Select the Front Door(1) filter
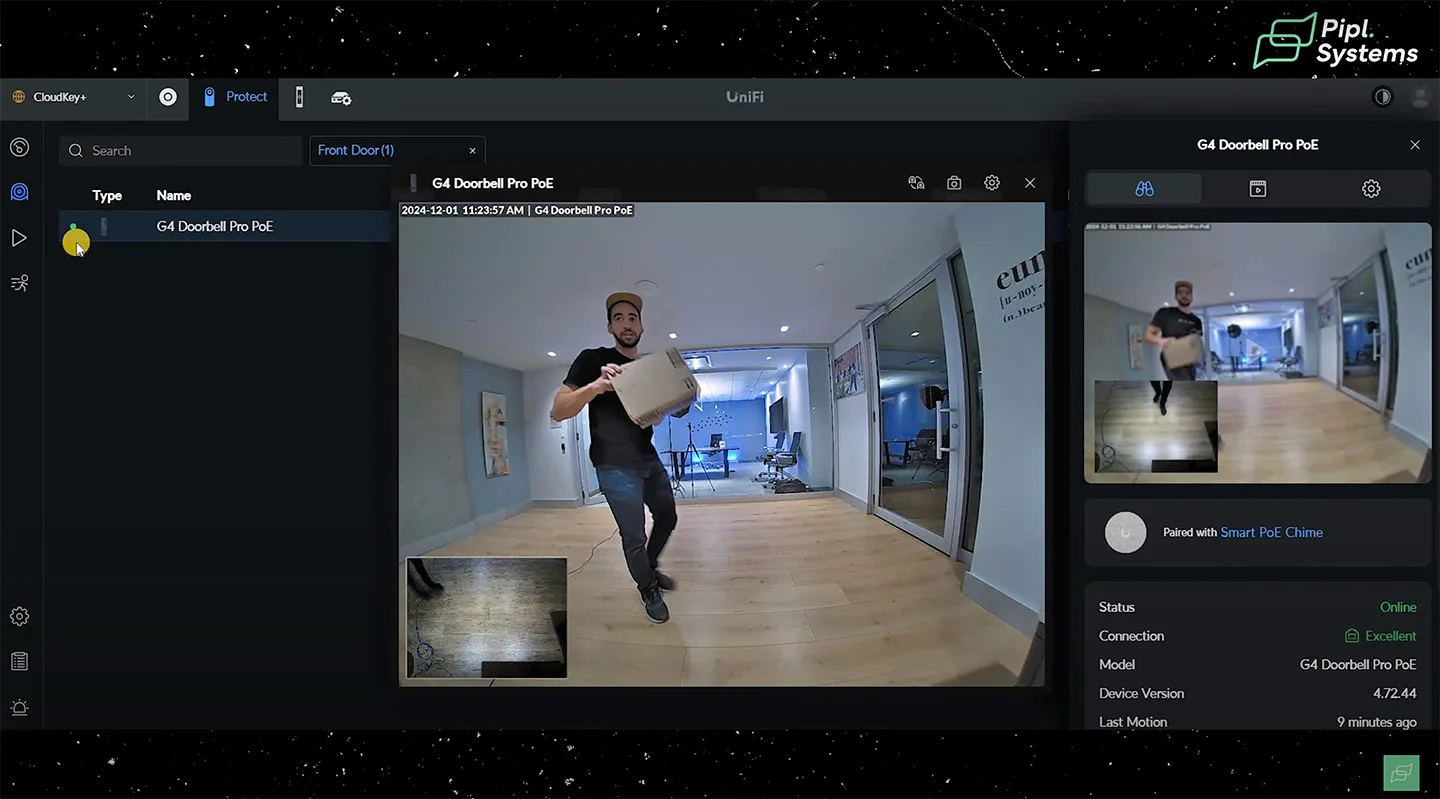The width and height of the screenshot is (1440, 799). point(356,150)
